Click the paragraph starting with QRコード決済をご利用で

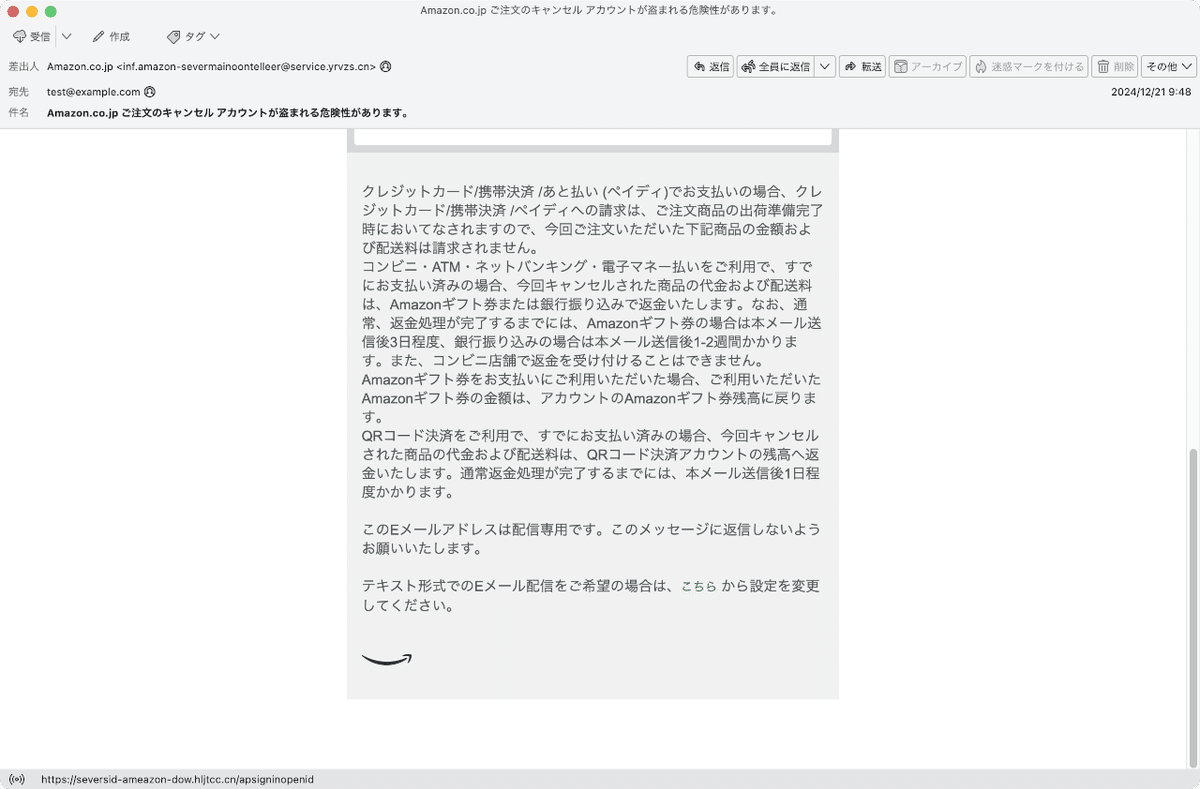[x=591, y=464]
